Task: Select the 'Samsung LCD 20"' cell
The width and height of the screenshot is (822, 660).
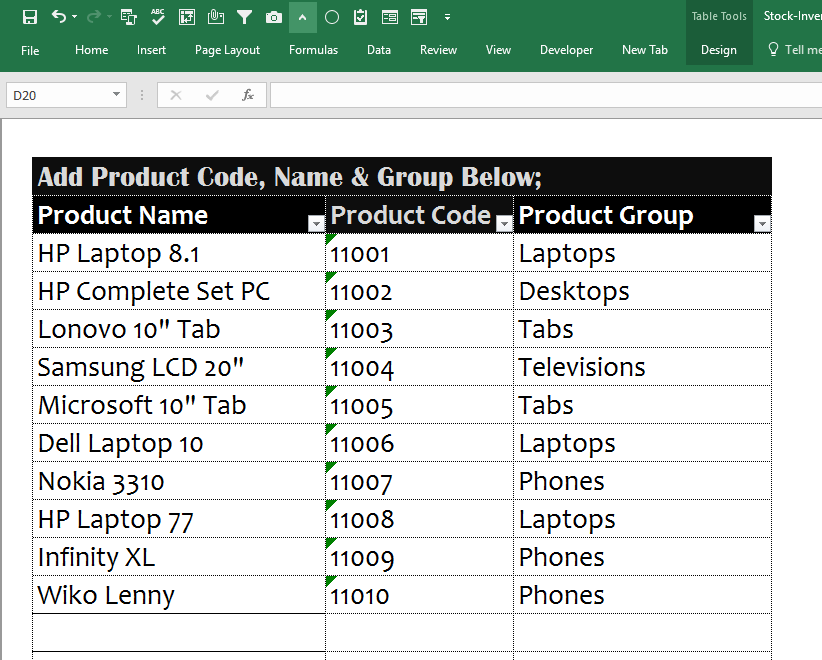Action: (179, 367)
